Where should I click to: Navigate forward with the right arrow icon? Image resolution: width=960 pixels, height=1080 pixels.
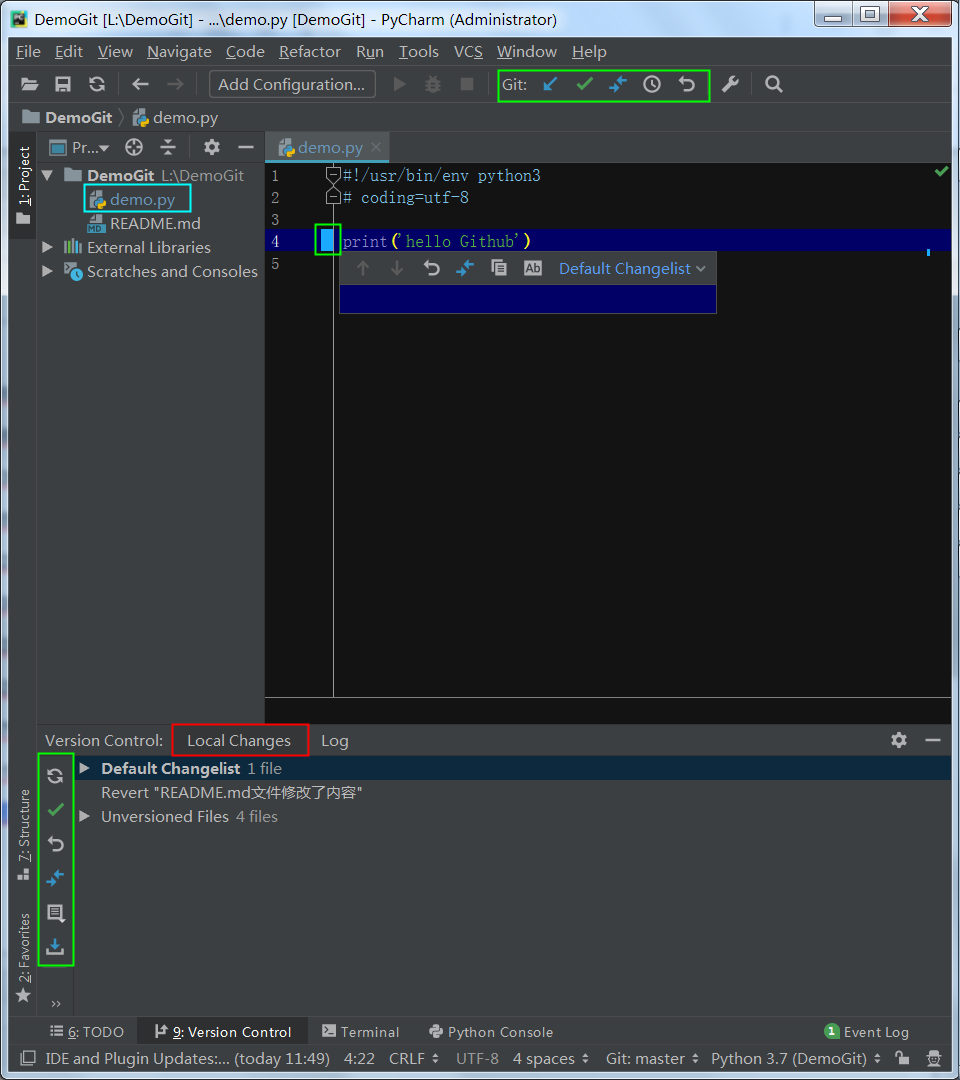click(x=176, y=85)
